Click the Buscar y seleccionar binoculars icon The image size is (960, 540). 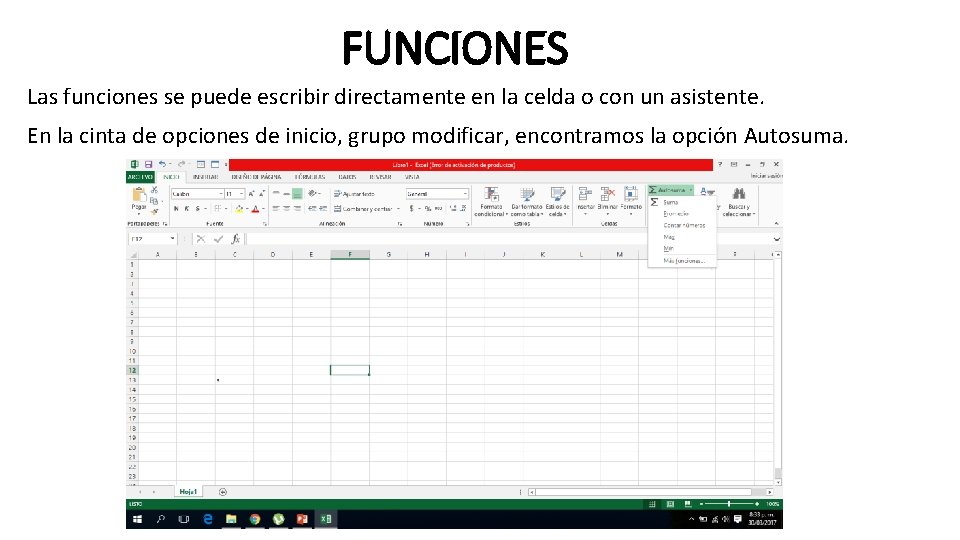[739, 194]
